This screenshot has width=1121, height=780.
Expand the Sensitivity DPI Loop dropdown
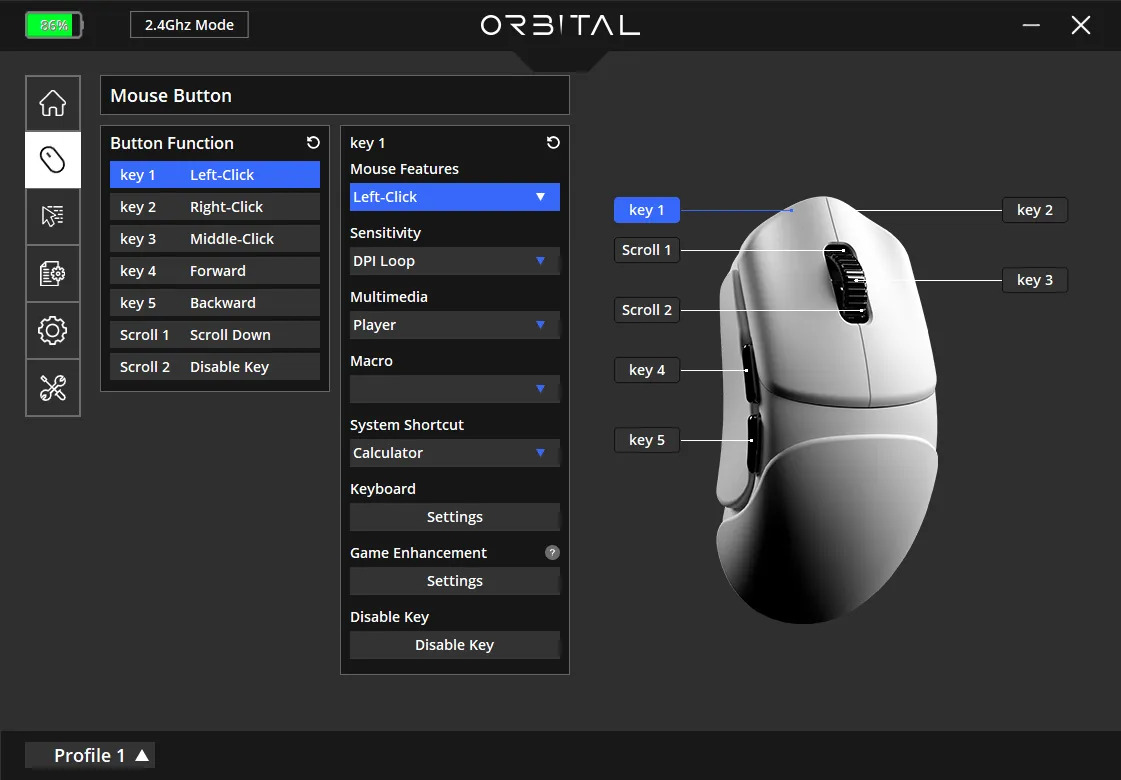[454, 261]
